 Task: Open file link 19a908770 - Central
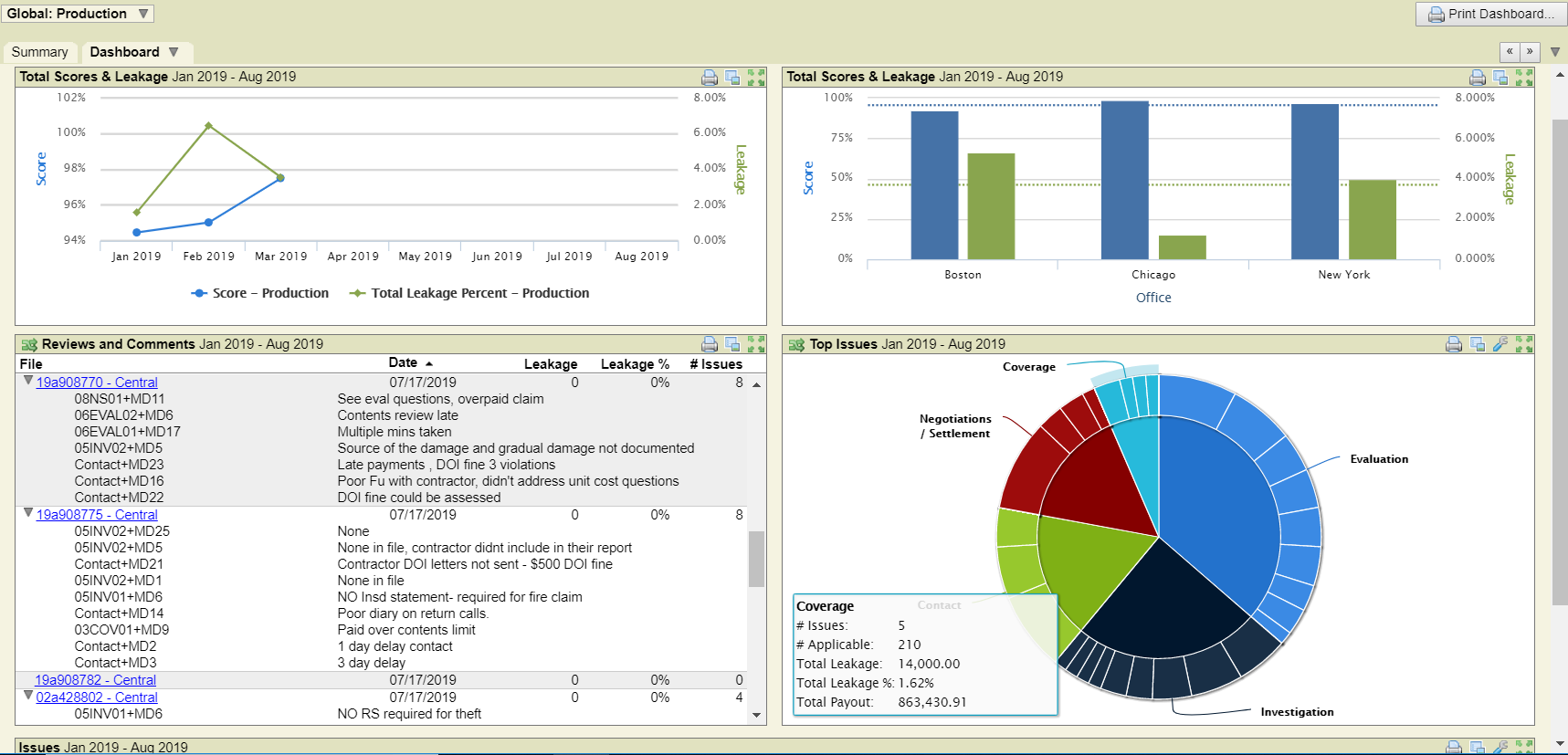[x=97, y=383]
